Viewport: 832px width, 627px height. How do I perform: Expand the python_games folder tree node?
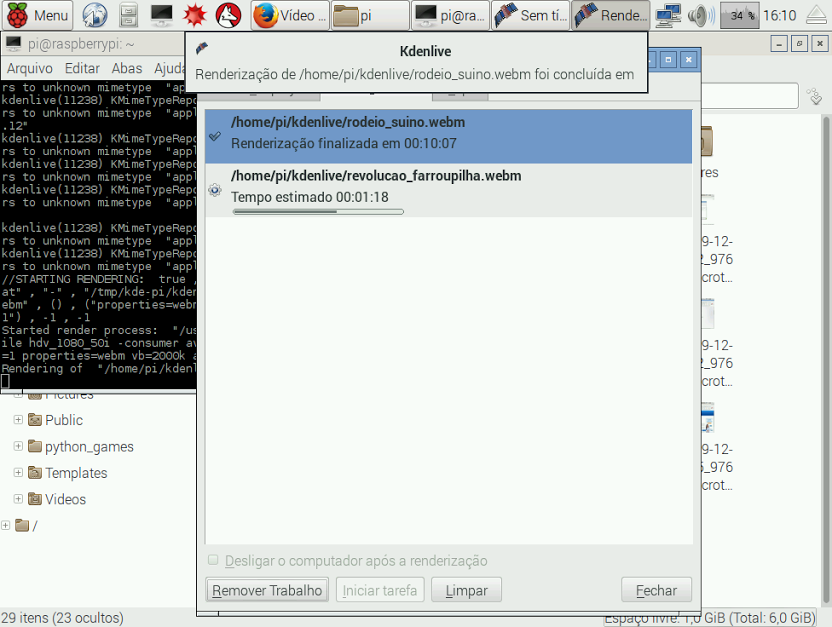[x=18, y=446]
